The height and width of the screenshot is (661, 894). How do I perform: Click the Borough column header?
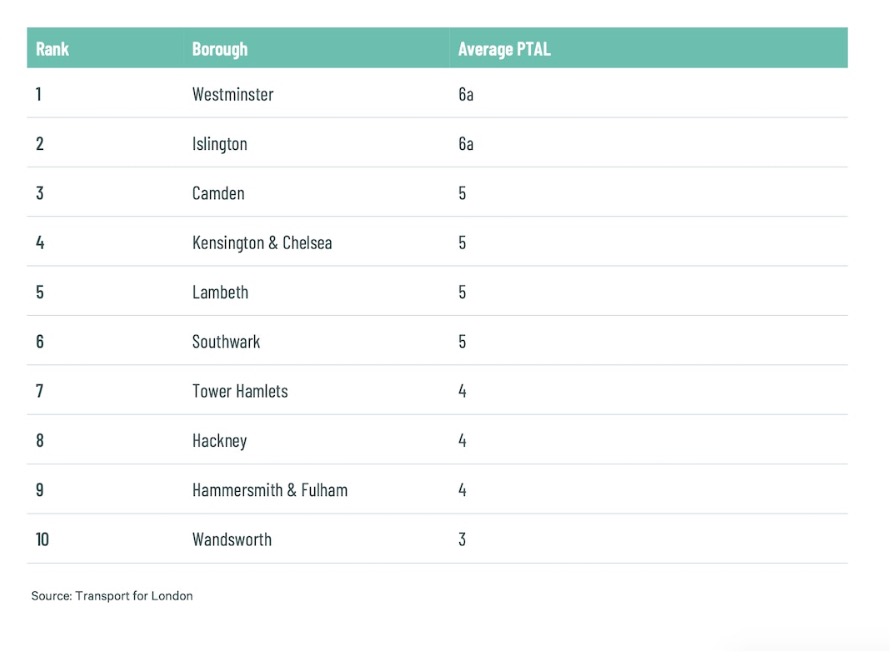[x=219, y=49]
